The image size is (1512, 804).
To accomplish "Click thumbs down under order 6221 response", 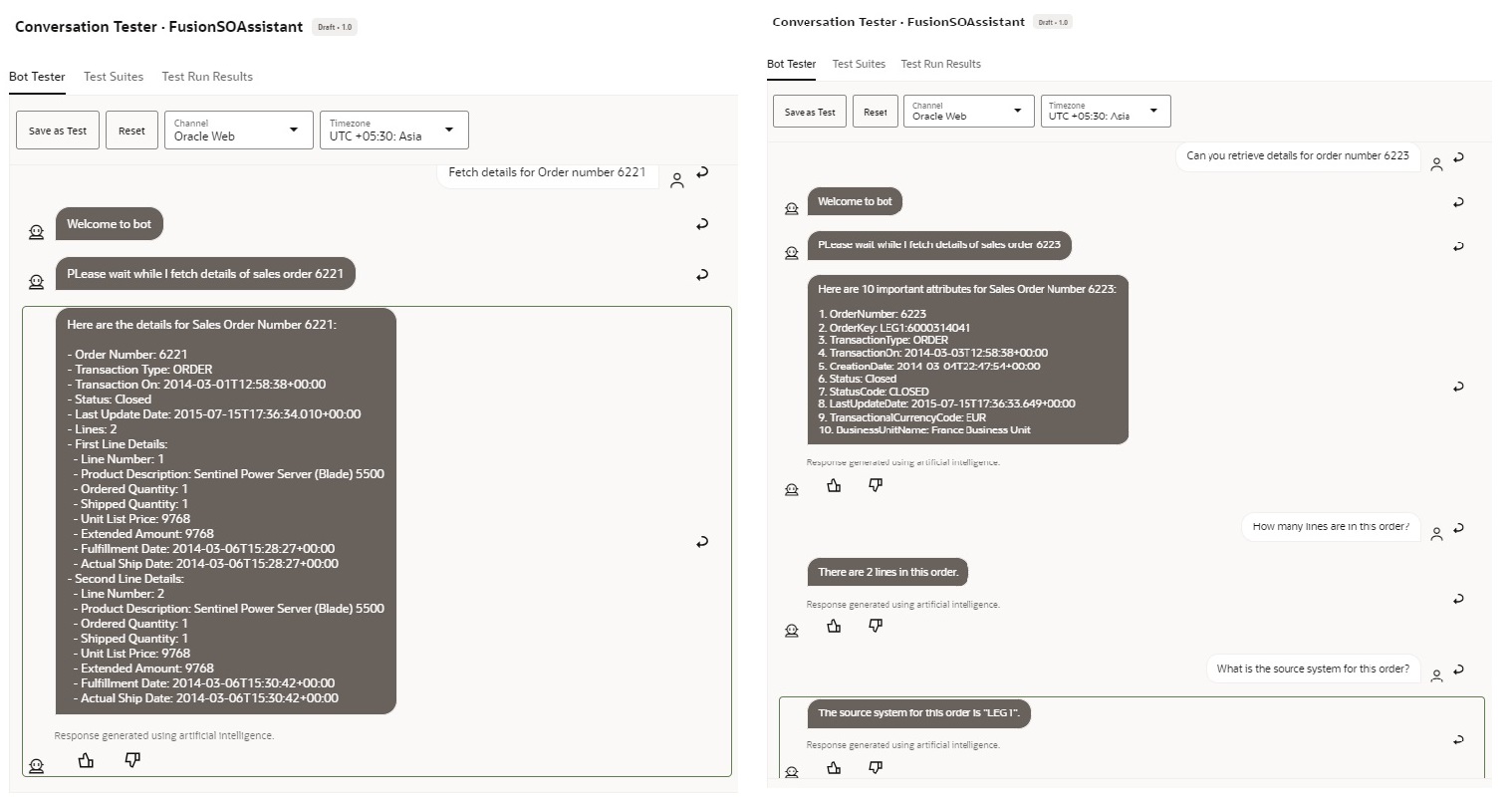I will point(132,760).
